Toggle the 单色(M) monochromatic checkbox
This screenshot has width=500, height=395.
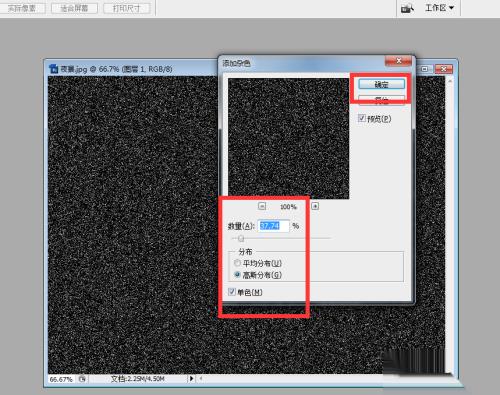click(x=232, y=292)
